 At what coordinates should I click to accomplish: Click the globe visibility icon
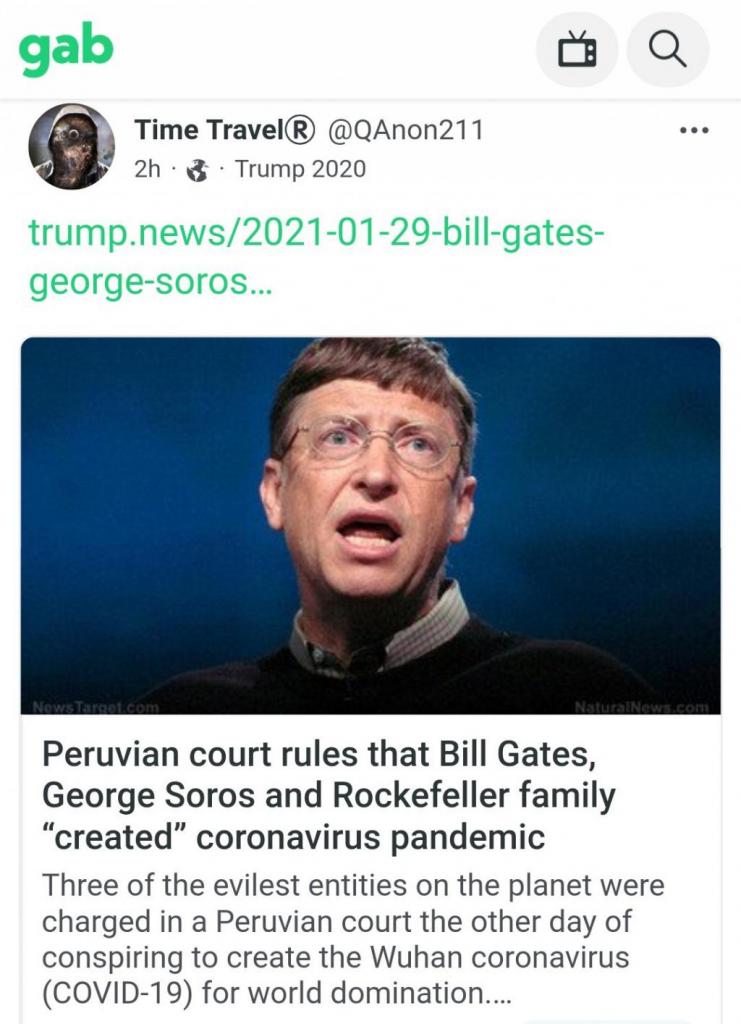(x=198, y=169)
